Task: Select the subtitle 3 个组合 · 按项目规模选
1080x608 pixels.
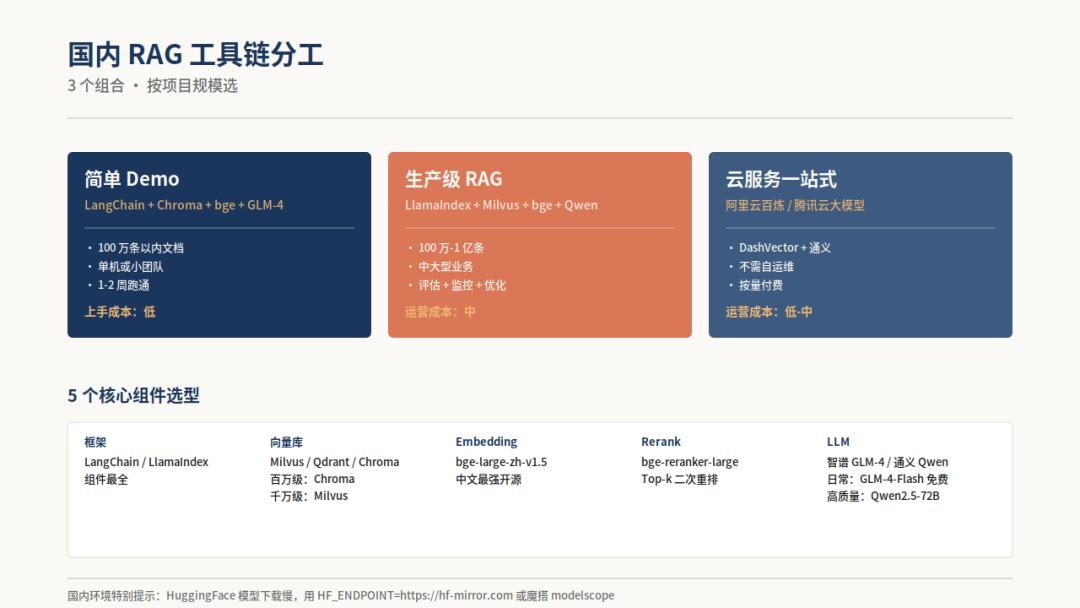Action: 152,85
